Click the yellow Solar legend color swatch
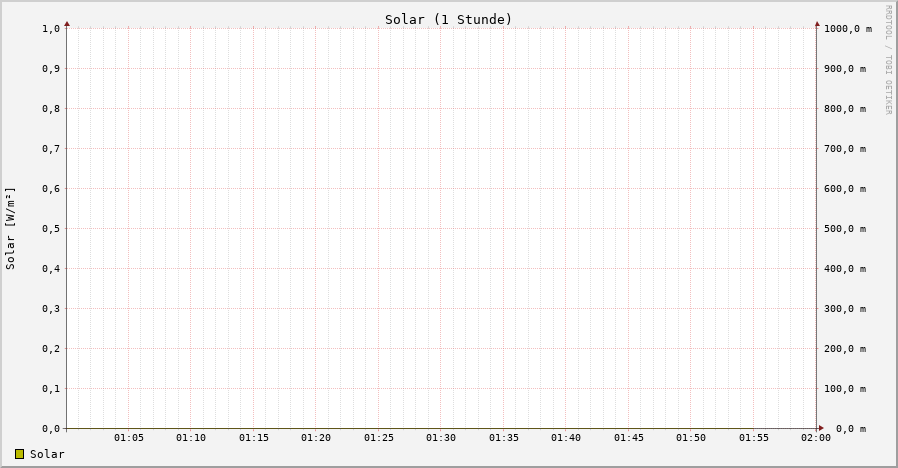898x468 pixels. [x=19, y=454]
